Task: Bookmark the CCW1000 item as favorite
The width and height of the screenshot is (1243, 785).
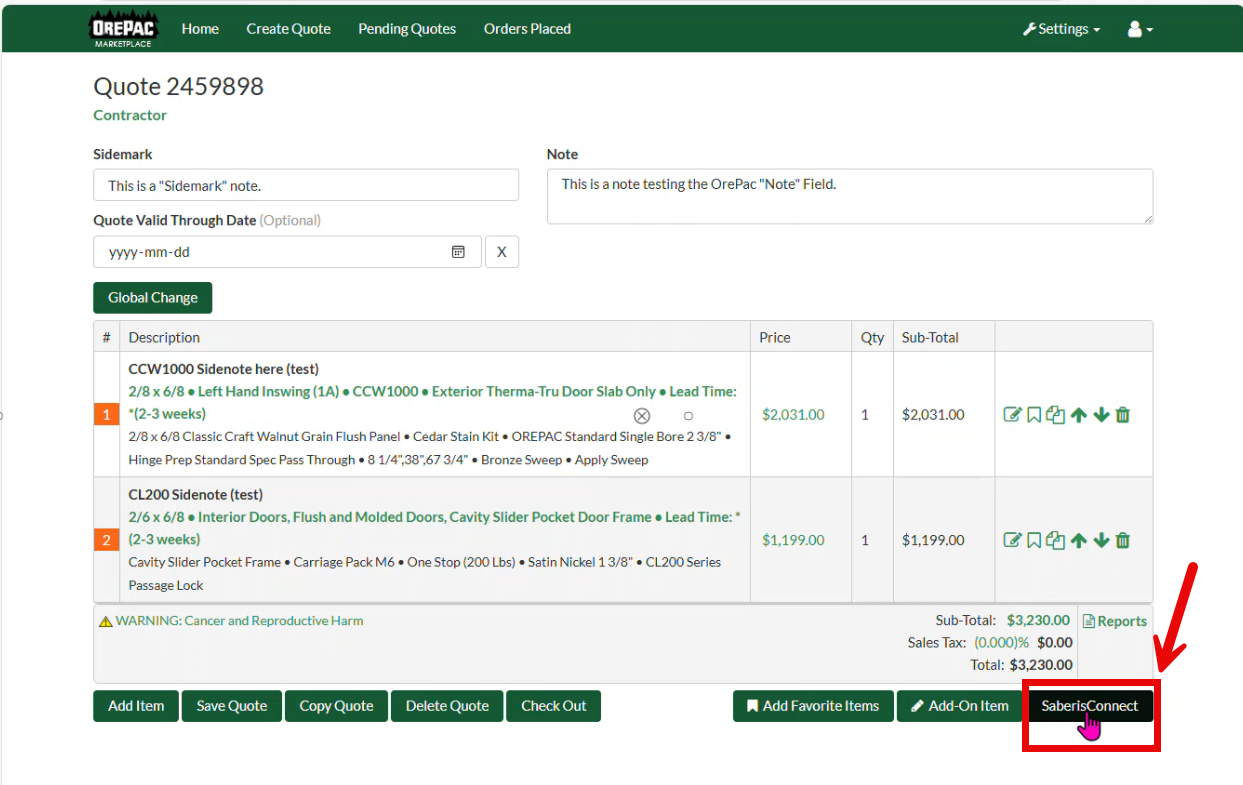Action: (x=1034, y=415)
